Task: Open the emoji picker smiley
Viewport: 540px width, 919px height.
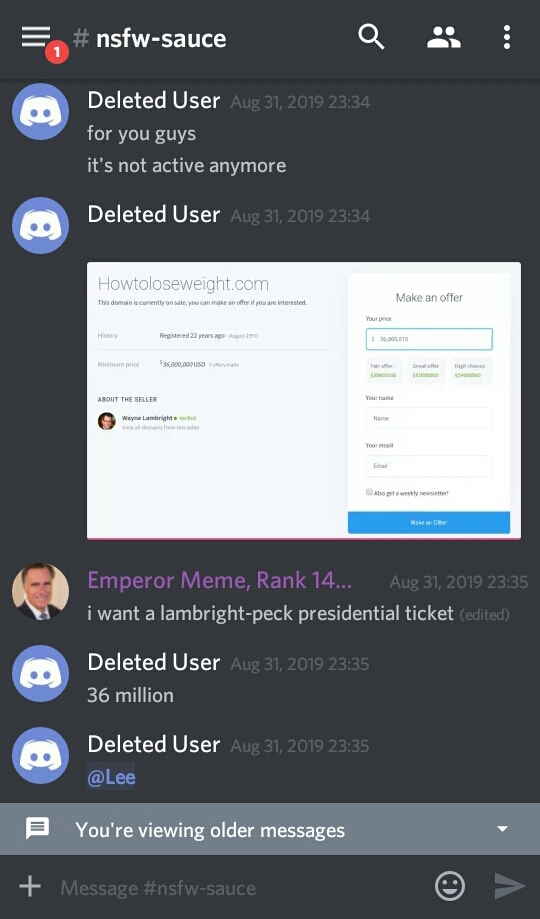Action: coord(450,886)
